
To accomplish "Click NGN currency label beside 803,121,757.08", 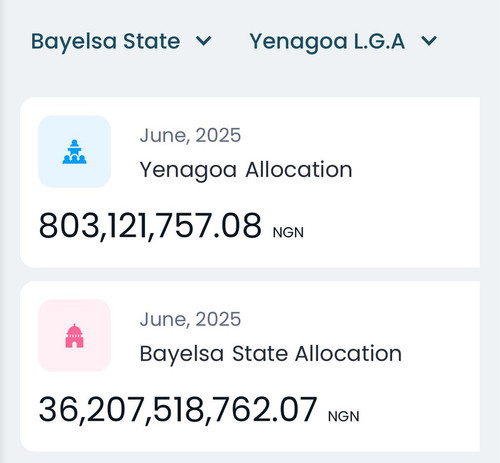I will [288, 233].
